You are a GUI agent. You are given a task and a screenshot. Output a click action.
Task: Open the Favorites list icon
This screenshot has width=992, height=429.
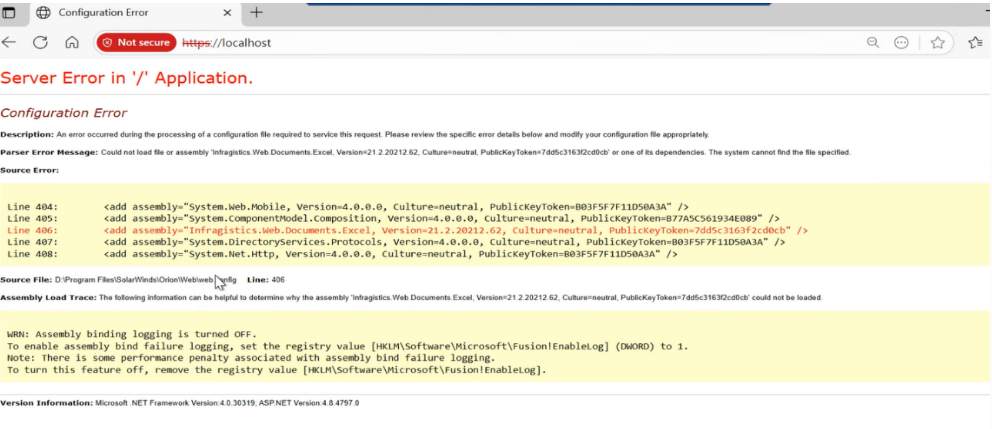tap(975, 43)
